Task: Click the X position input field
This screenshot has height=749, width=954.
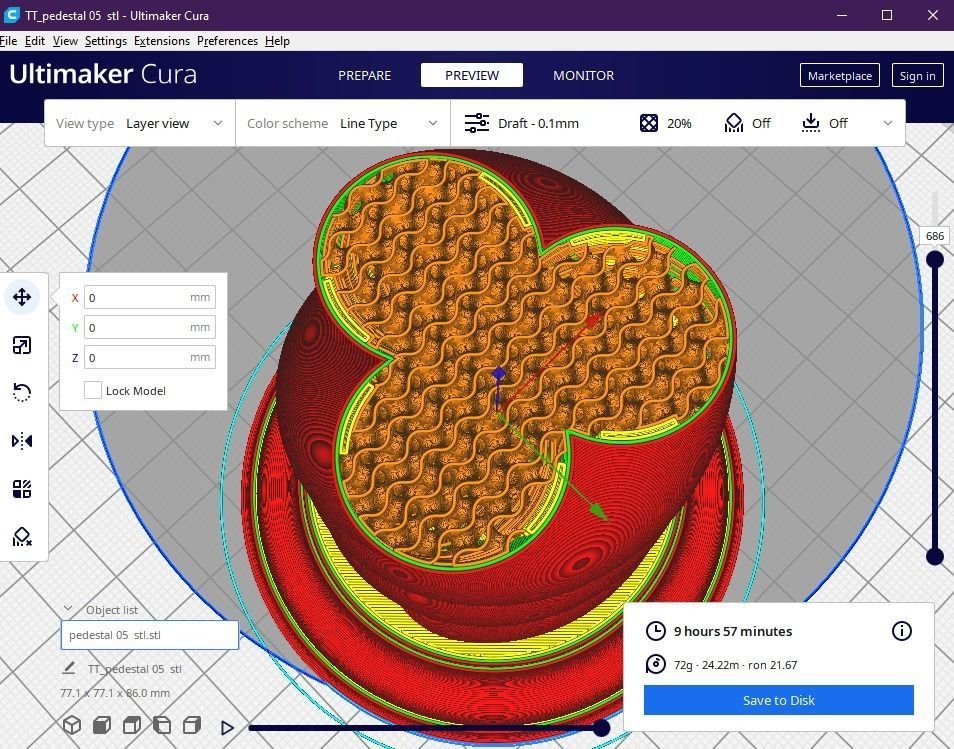Action: 150,298
